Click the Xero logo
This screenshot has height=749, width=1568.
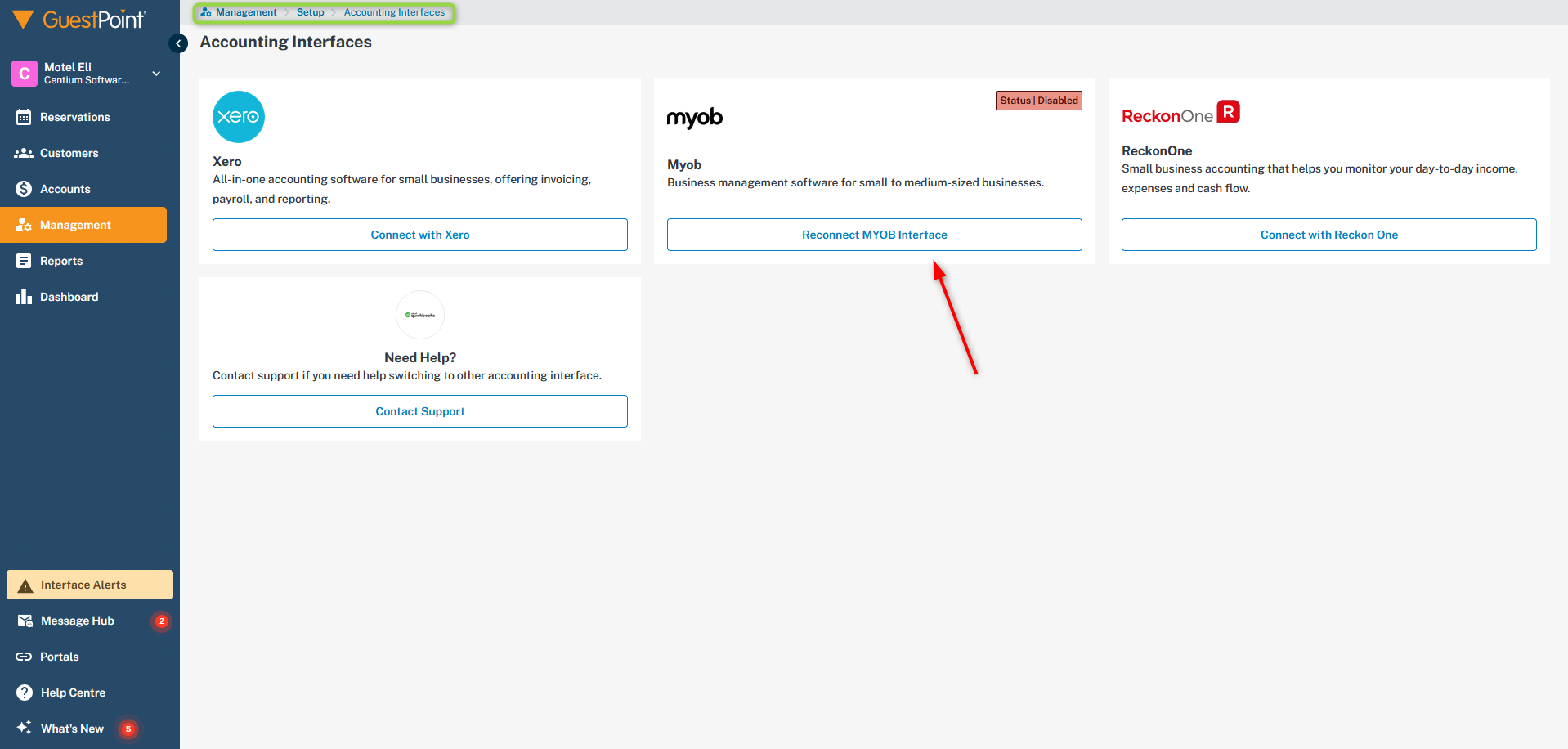coord(239,117)
